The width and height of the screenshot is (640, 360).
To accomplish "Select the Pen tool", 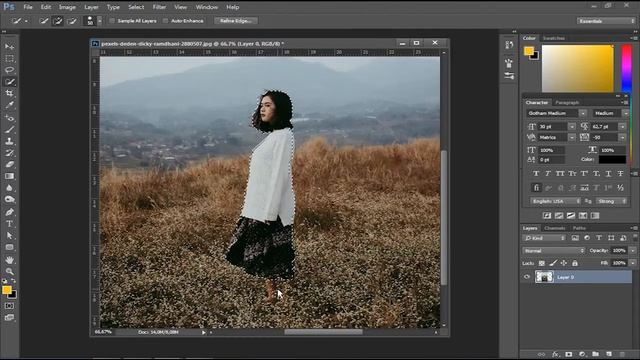I will (x=9, y=212).
